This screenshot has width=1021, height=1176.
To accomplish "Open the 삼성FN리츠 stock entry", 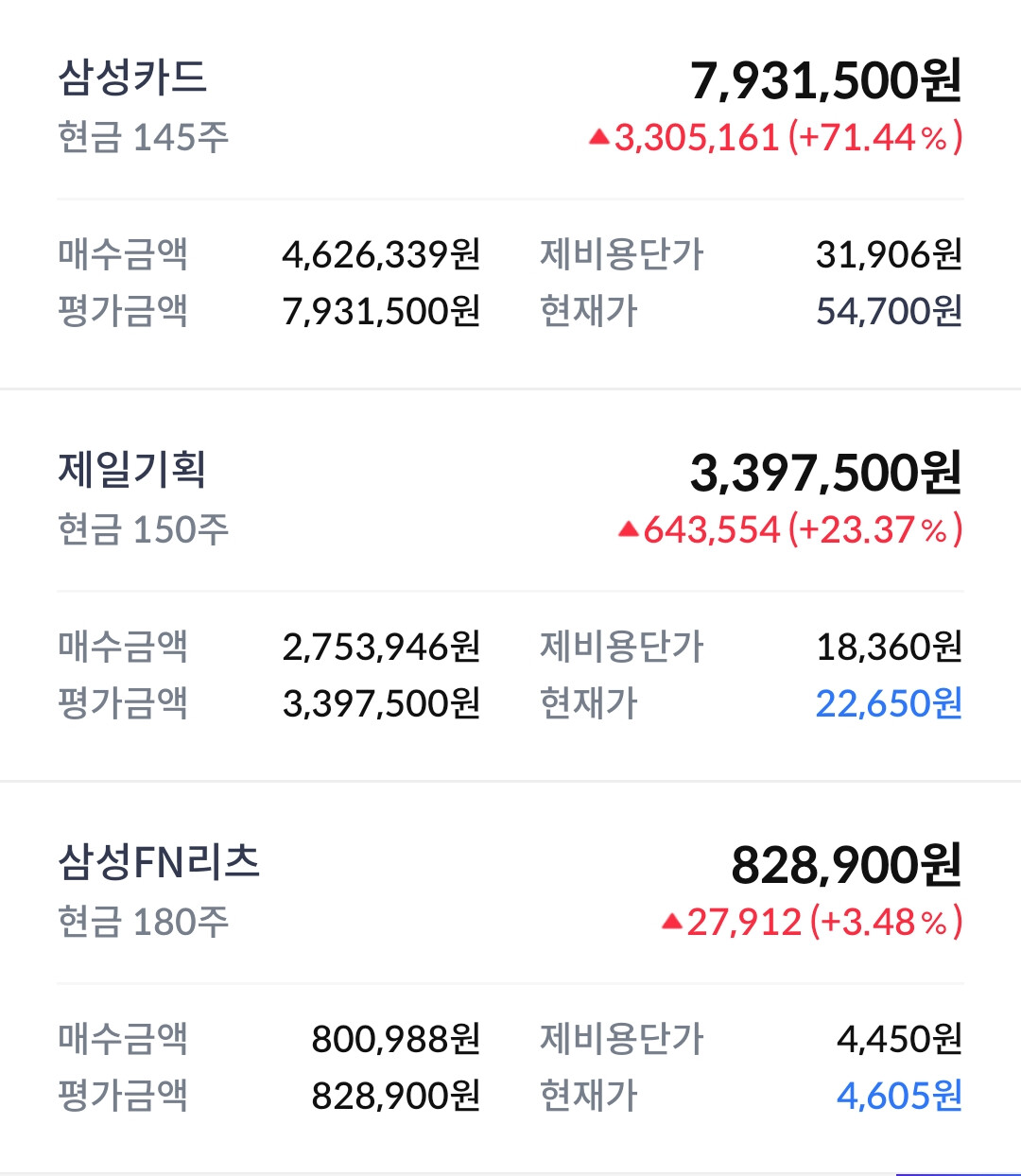I will point(159,862).
